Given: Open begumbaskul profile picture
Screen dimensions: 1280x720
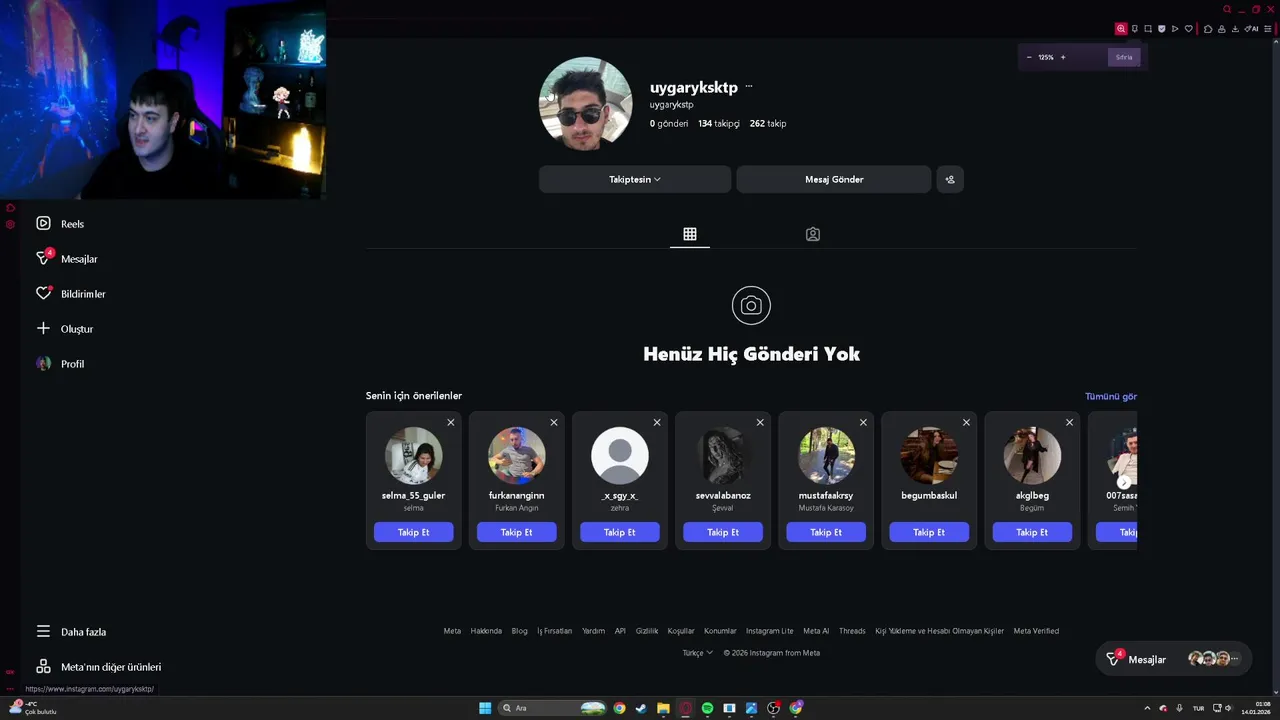Looking at the screenshot, I should [x=929, y=455].
